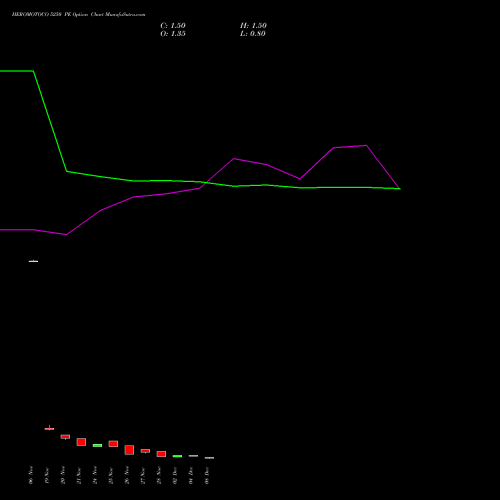The height and width of the screenshot is (500, 500).
Task: Select the red candlestick above 25 Nov
Action: tap(113, 444)
